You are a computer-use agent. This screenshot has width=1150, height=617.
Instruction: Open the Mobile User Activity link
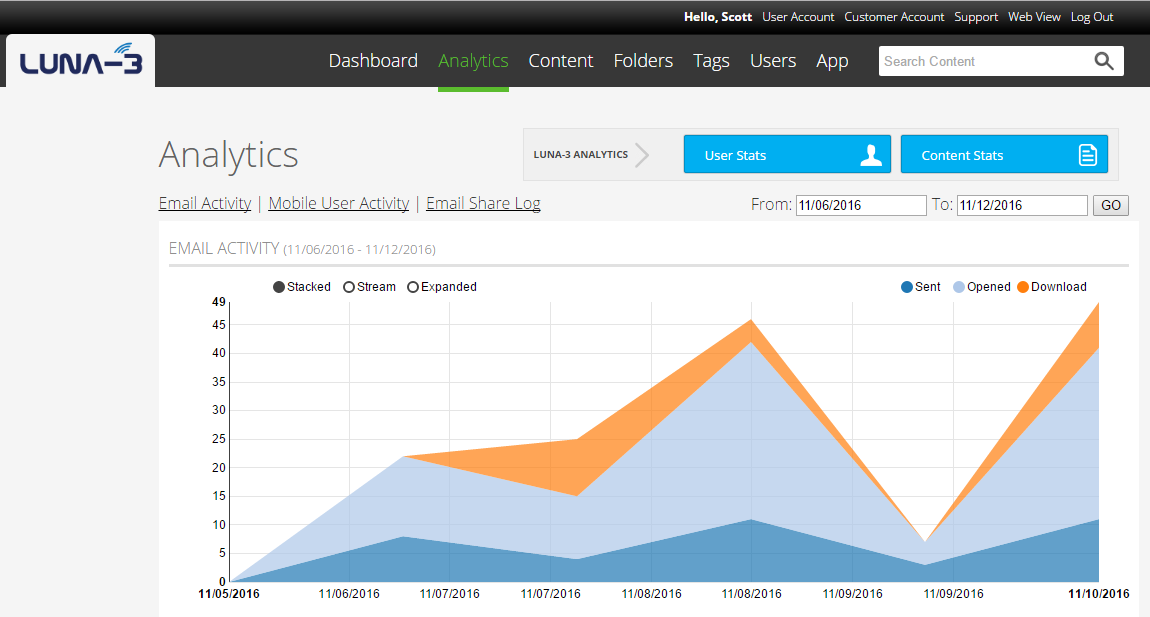tap(339, 203)
